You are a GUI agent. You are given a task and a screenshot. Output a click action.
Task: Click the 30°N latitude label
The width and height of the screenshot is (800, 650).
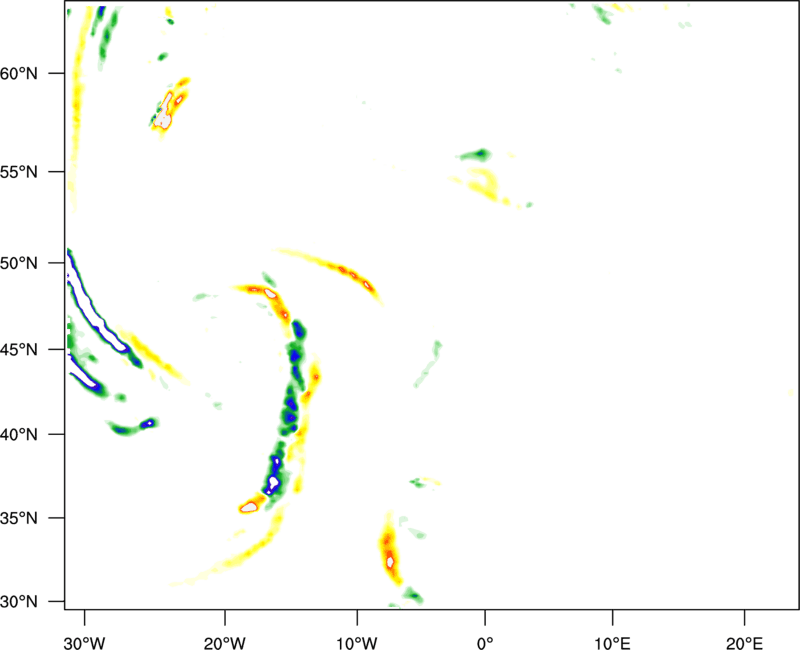(x=19, y=602)
